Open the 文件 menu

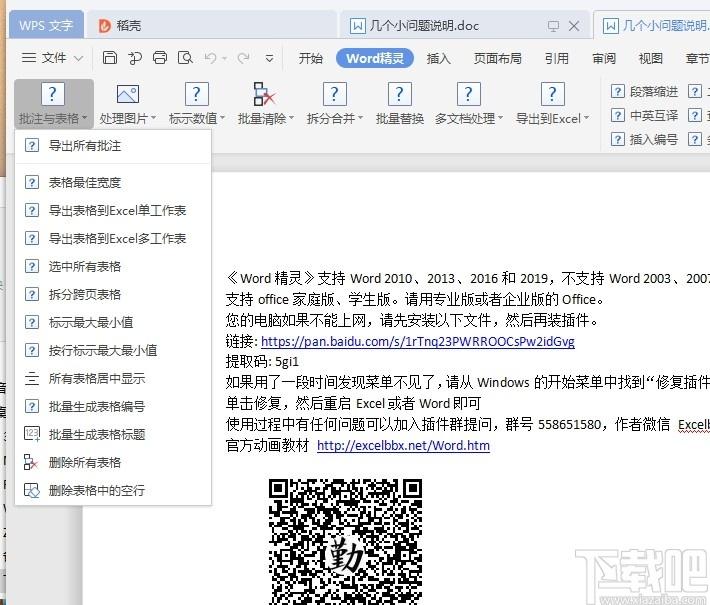point(52,58)
